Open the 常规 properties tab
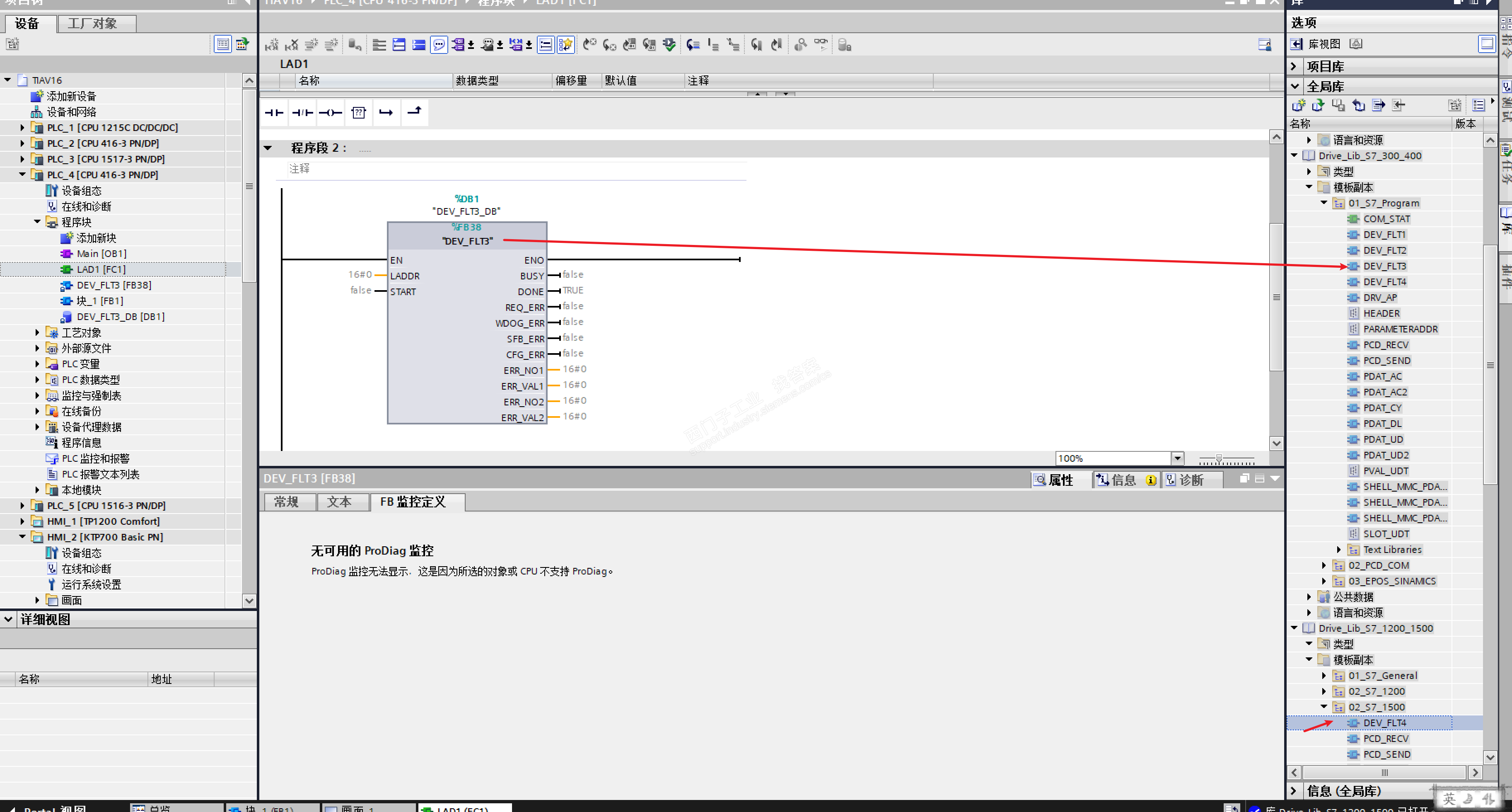Image resolution: width=1512 pixels, height=812 pixels. pyautogui.click(x=286, y=502)
